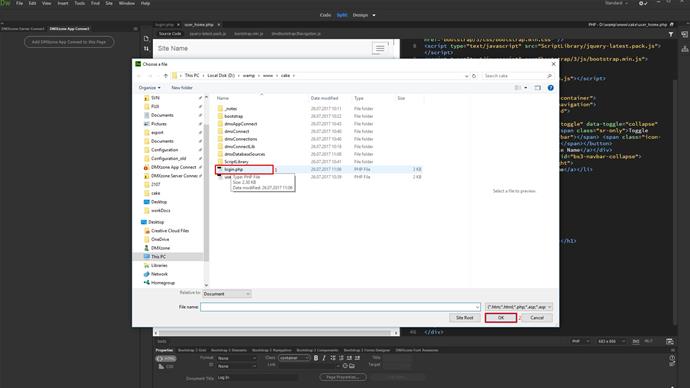
Task: Expand the view options dropdown arrow
Action: (525, 88)
